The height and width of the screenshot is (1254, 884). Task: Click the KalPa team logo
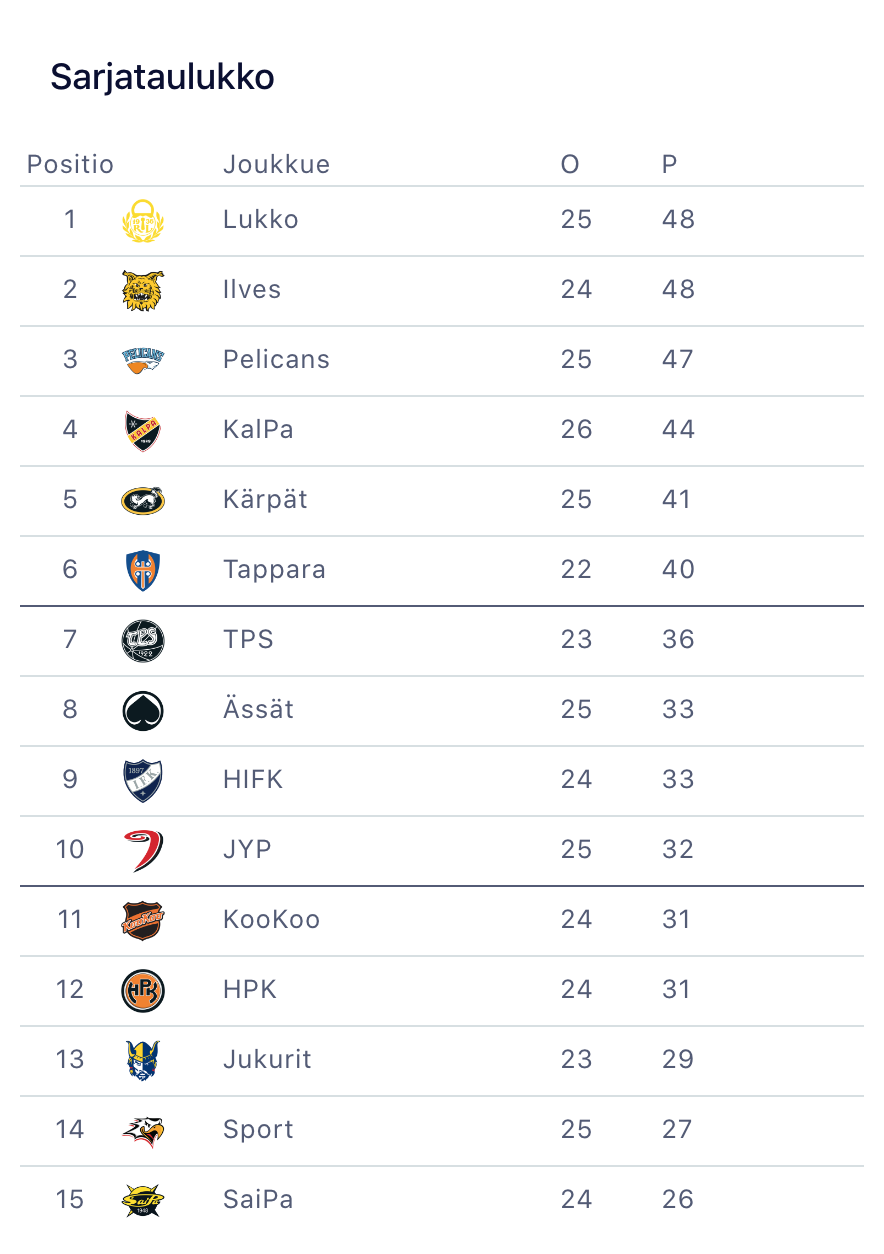tap(142, 430)
